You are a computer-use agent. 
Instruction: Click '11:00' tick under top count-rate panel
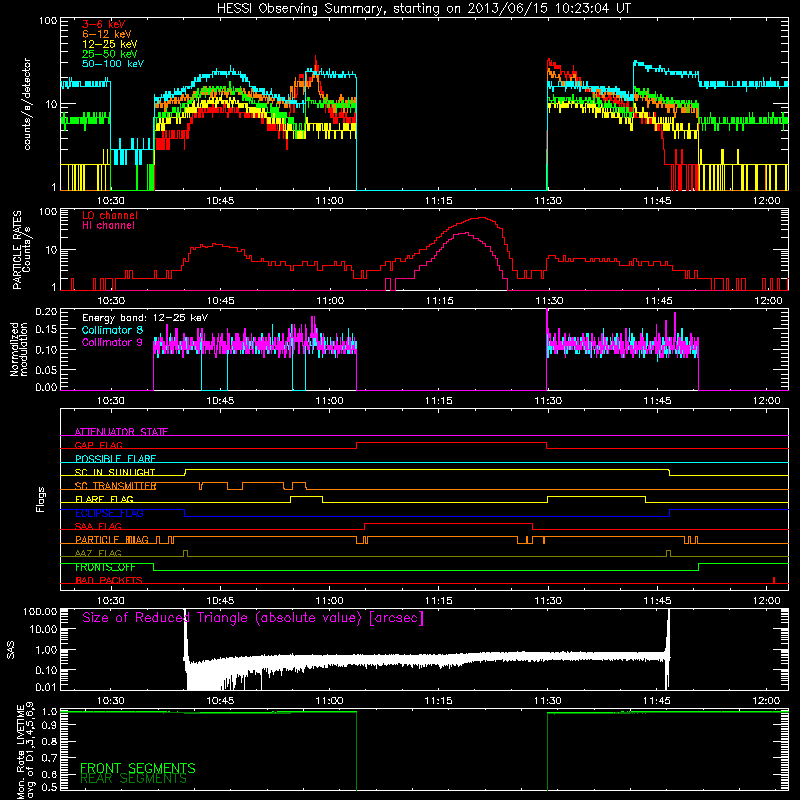pyautogui.click(x=330, y=201)
